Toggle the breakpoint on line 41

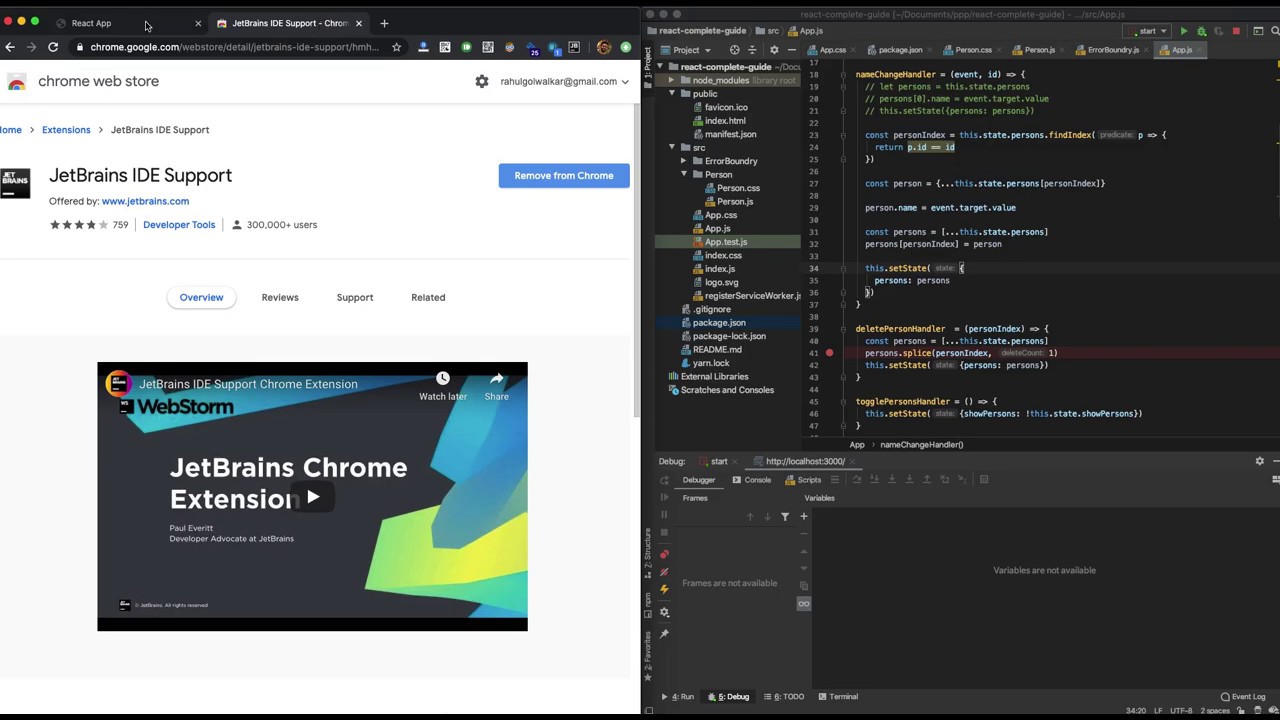[x=830, y=353]
